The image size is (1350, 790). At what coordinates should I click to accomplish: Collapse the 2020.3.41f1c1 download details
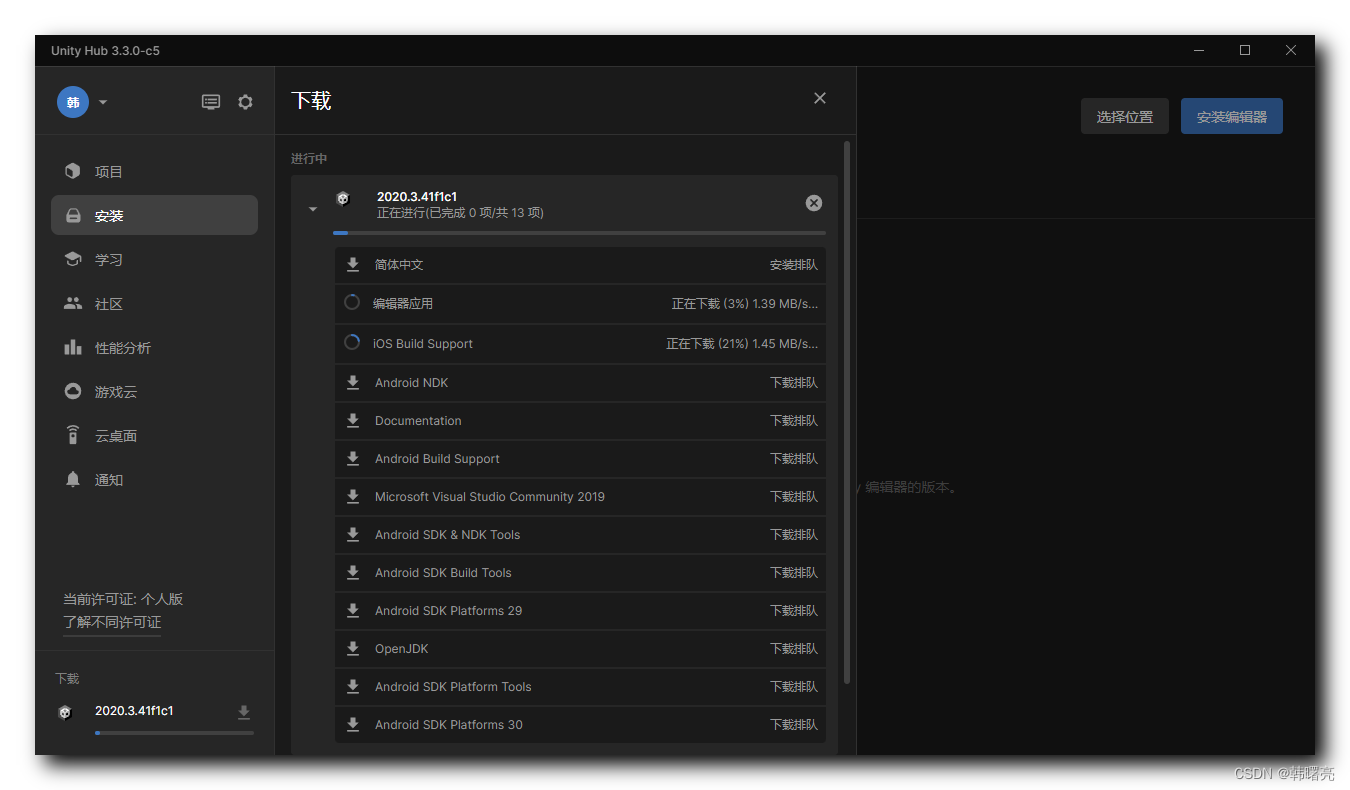pyautogui.click(x=313, y=208)
